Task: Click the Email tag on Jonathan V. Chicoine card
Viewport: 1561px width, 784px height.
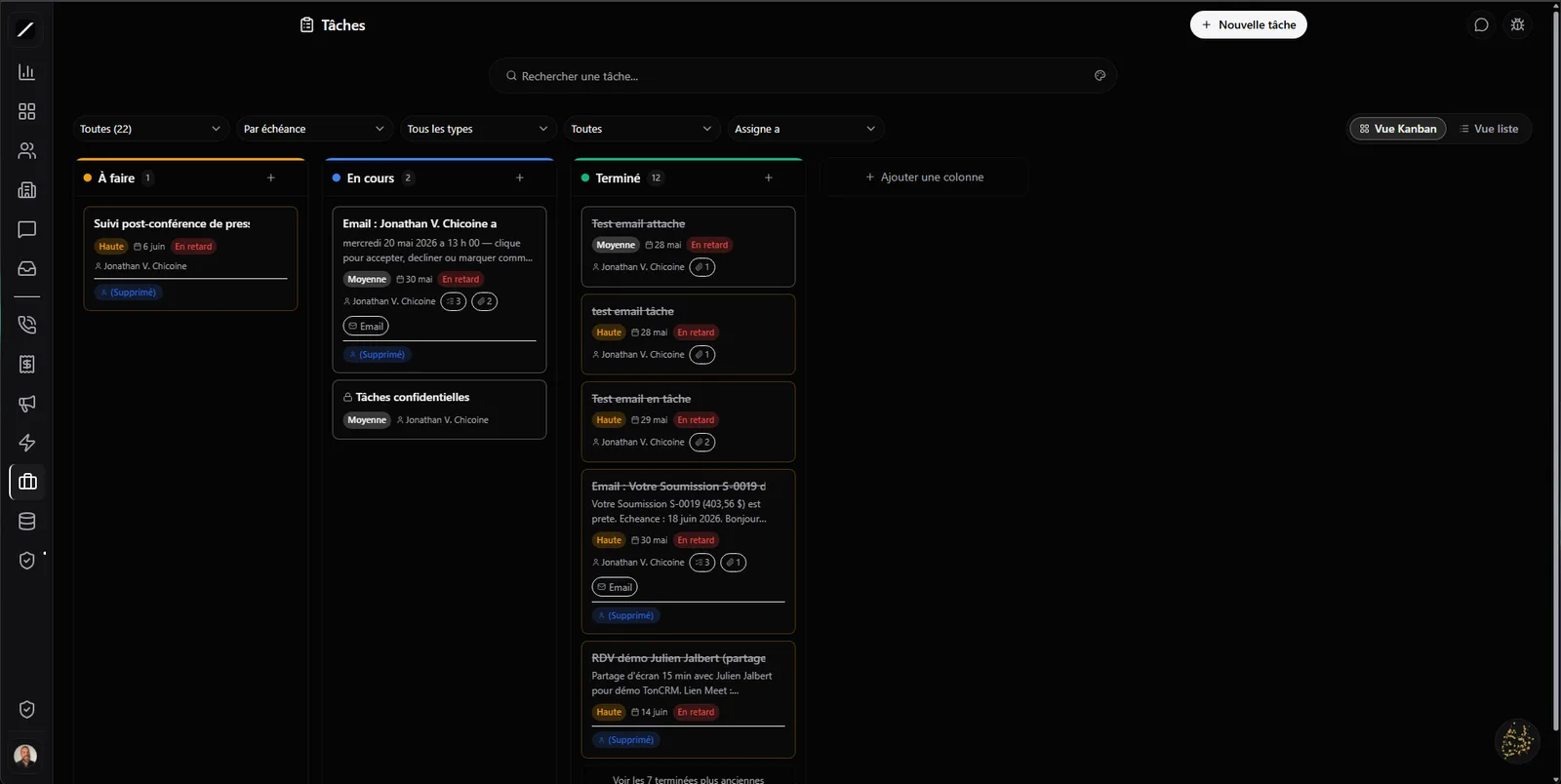Action: (366, 327)
